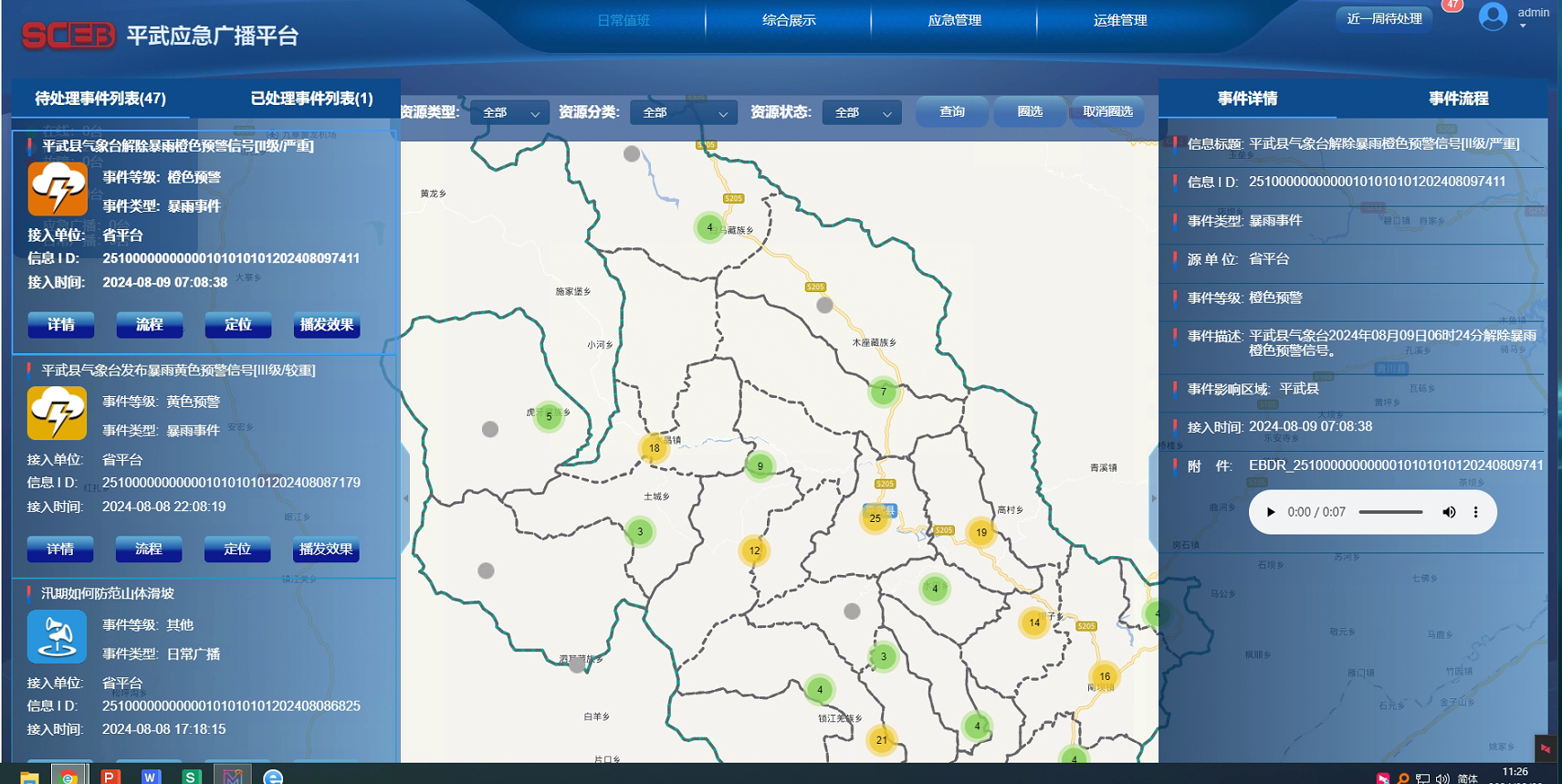Screen dimensions: 1562x784
Task: Click the yellow rainstorm warning event icon
Action: [58, 413]
